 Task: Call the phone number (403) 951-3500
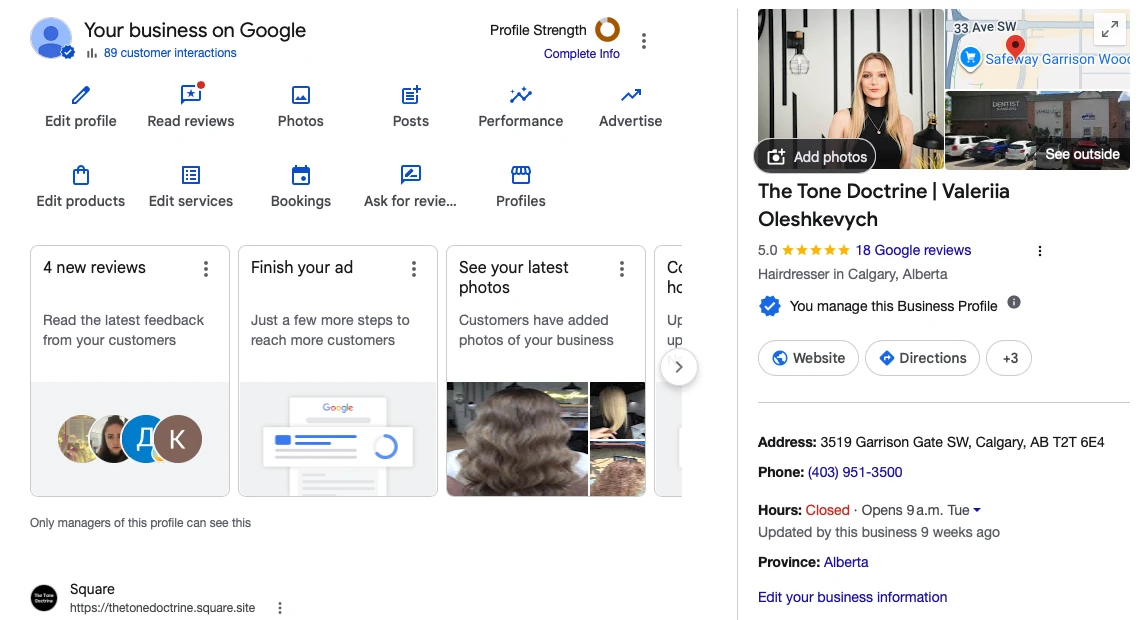coord(854,472)
